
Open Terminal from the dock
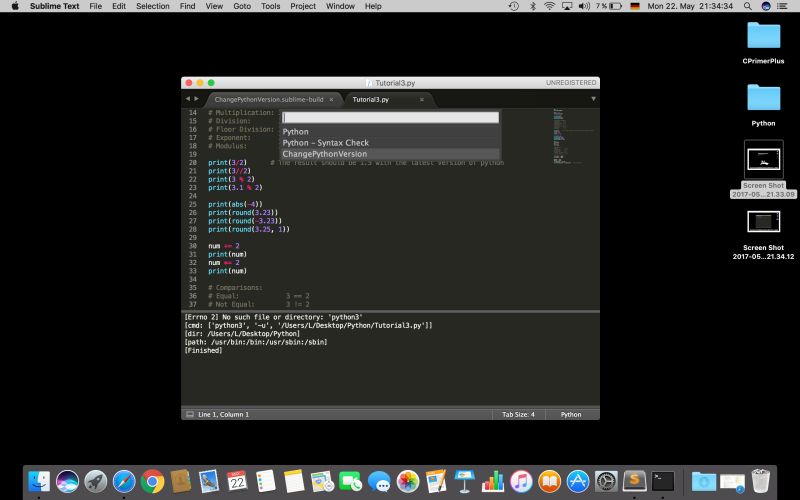coord(663,481)
